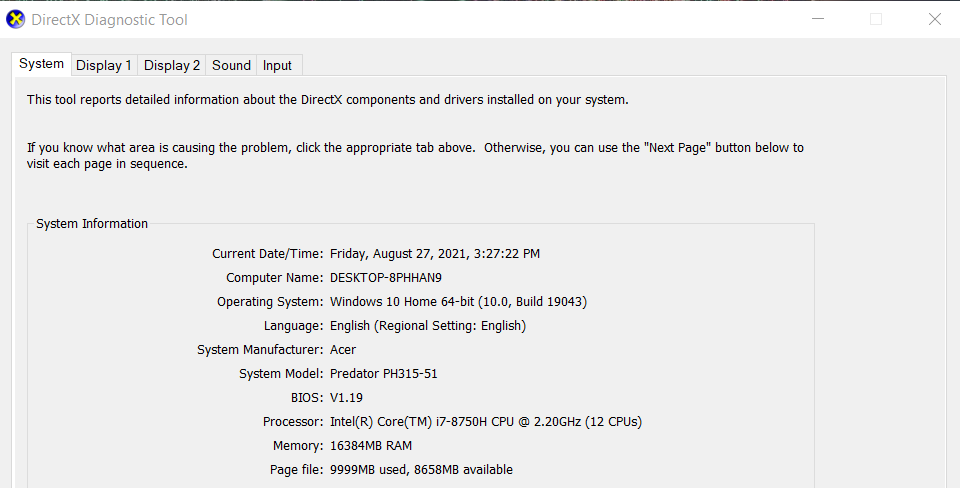
Task: Click the Current Date/Time value
Action: pyautogui.click(x=435, y=253)
